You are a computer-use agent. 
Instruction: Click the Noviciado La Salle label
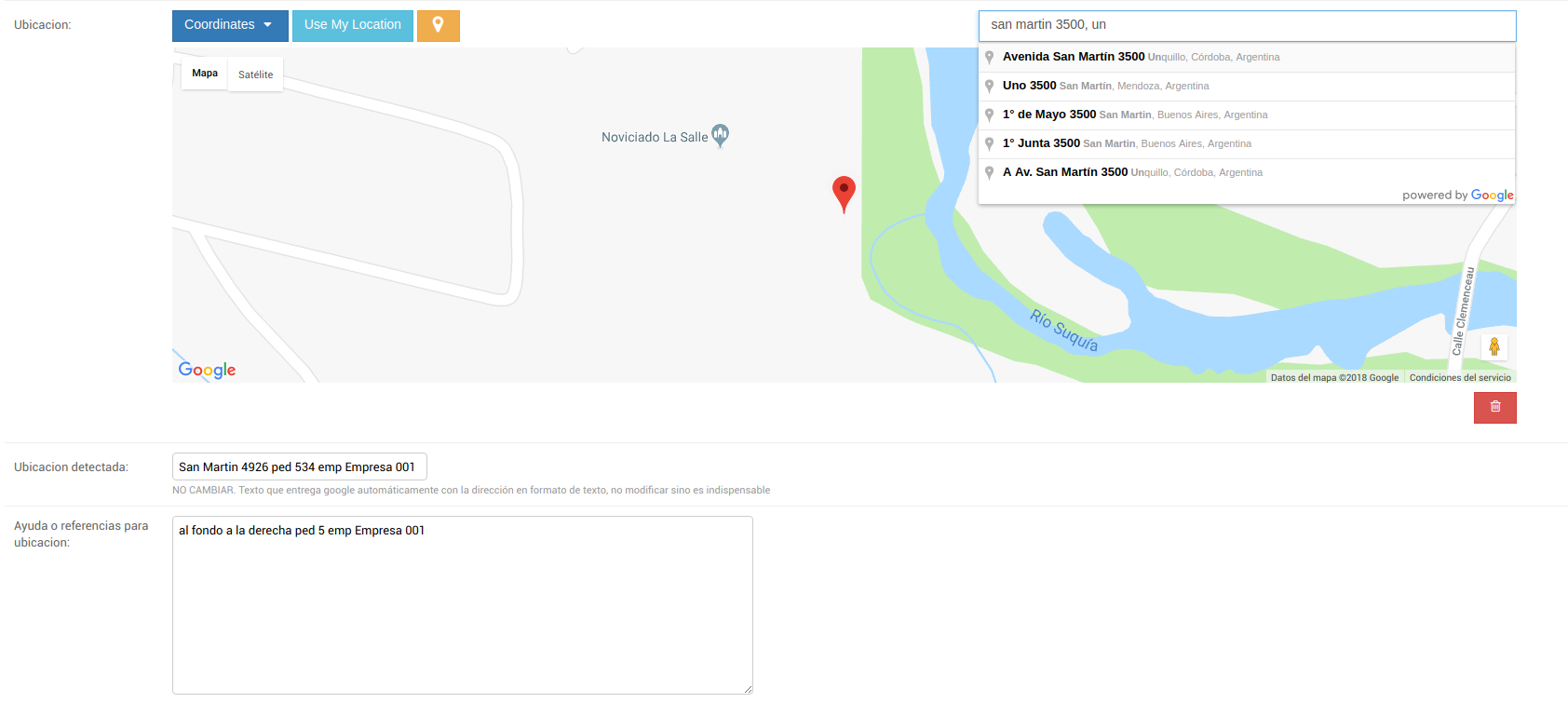(x=655, y=138)
